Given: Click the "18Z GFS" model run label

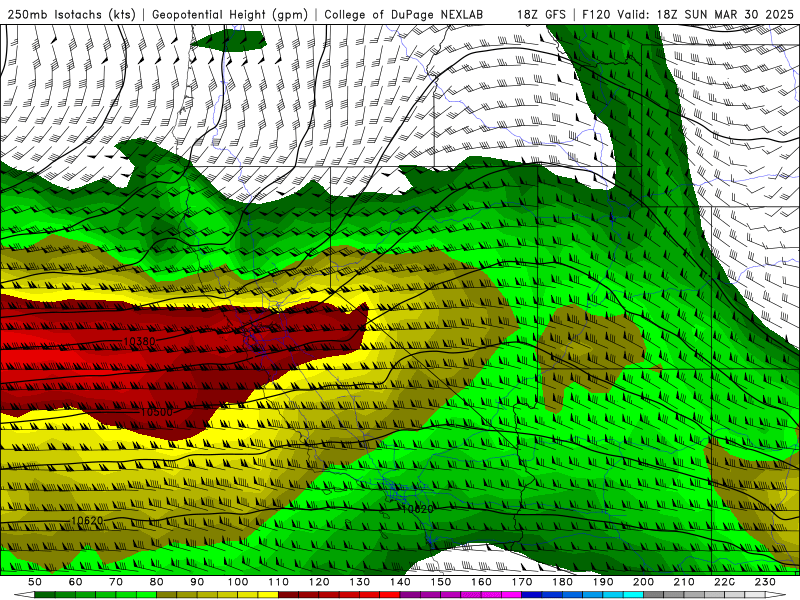Looking at the screenshot, I should click(541, 15).
